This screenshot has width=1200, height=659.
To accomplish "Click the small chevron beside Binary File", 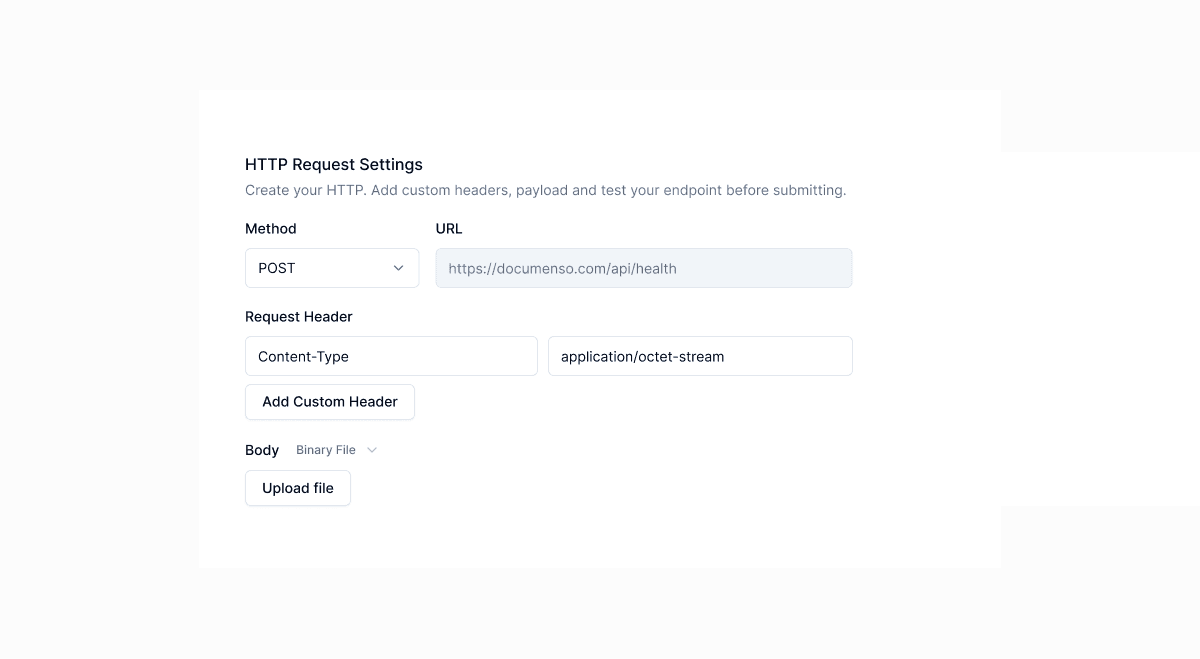I will [x=372, y=450].
